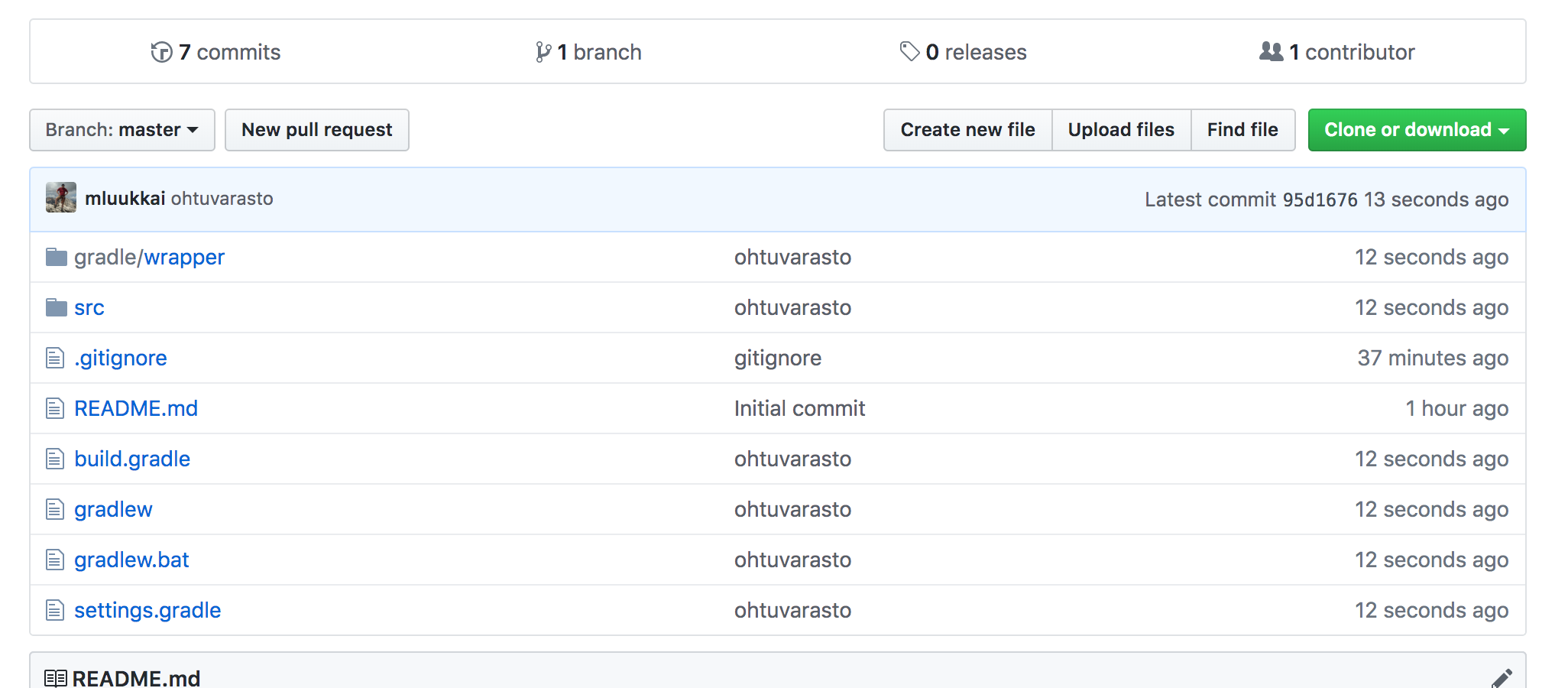Open the settings.gradle file
Viewport: 1568px width, 688px height.
147,610
